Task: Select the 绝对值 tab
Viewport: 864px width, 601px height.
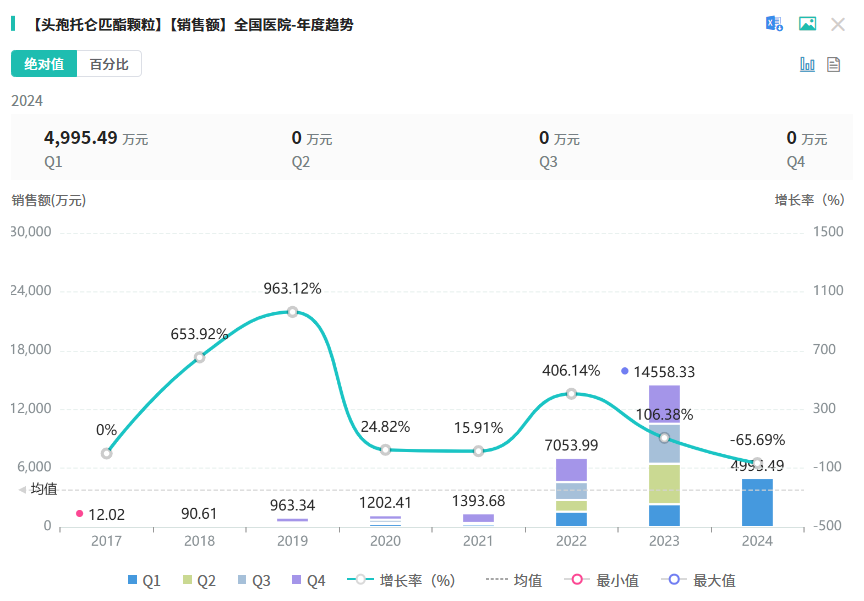Action: (44, 64)
